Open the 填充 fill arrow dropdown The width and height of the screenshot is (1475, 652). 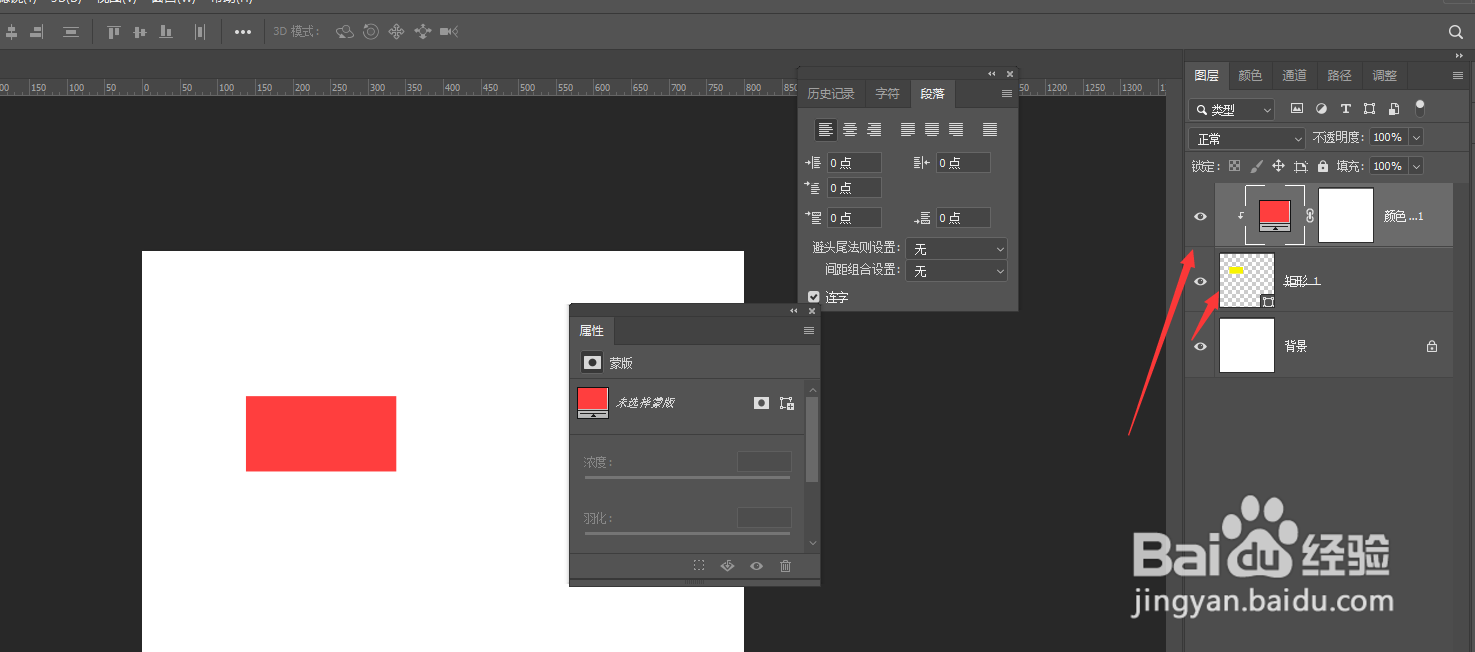[1415, 166]
